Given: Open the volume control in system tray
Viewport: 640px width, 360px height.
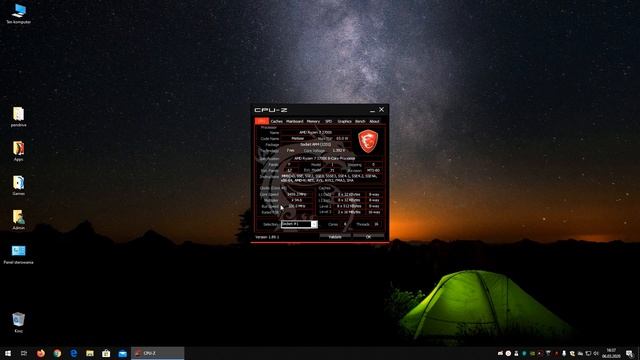Looking at the screenshot, I should click(596, 353).
